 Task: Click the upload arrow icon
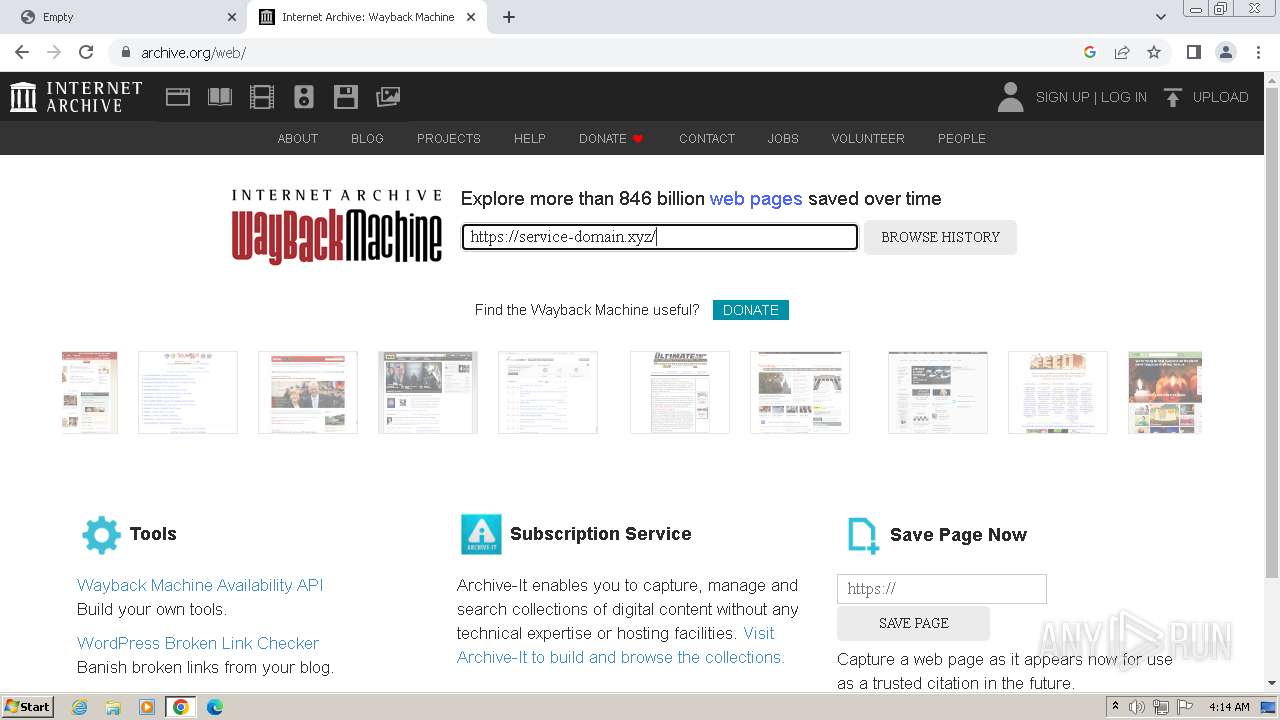1173,97
